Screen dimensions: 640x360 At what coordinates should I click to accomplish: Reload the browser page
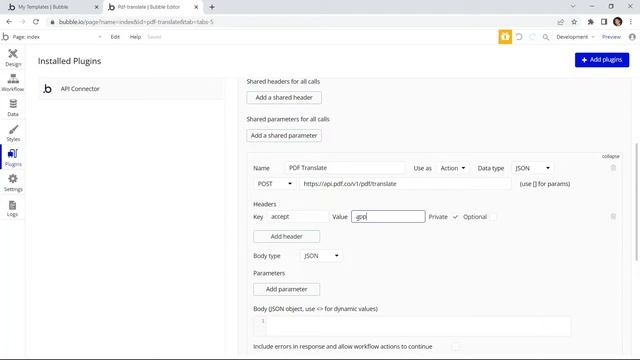36,22
